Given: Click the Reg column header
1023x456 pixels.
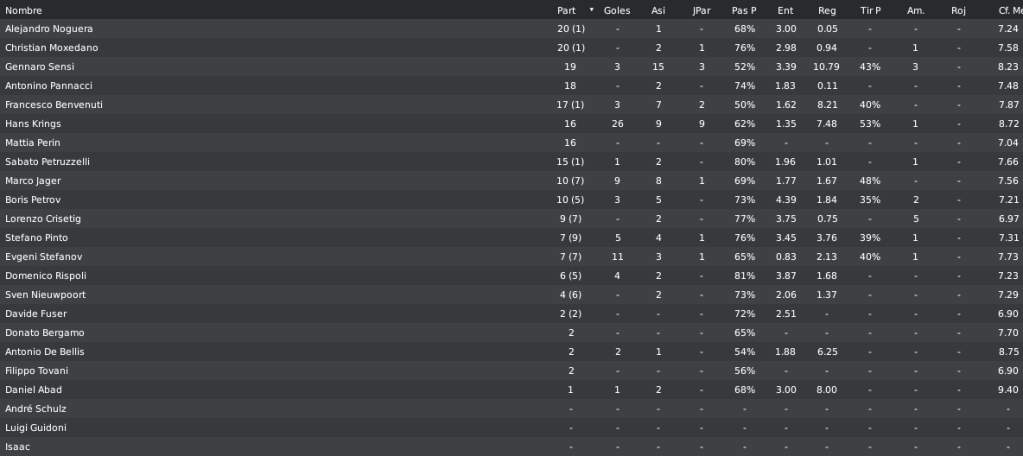Looking at the screenshot, I should coord(827,10).
